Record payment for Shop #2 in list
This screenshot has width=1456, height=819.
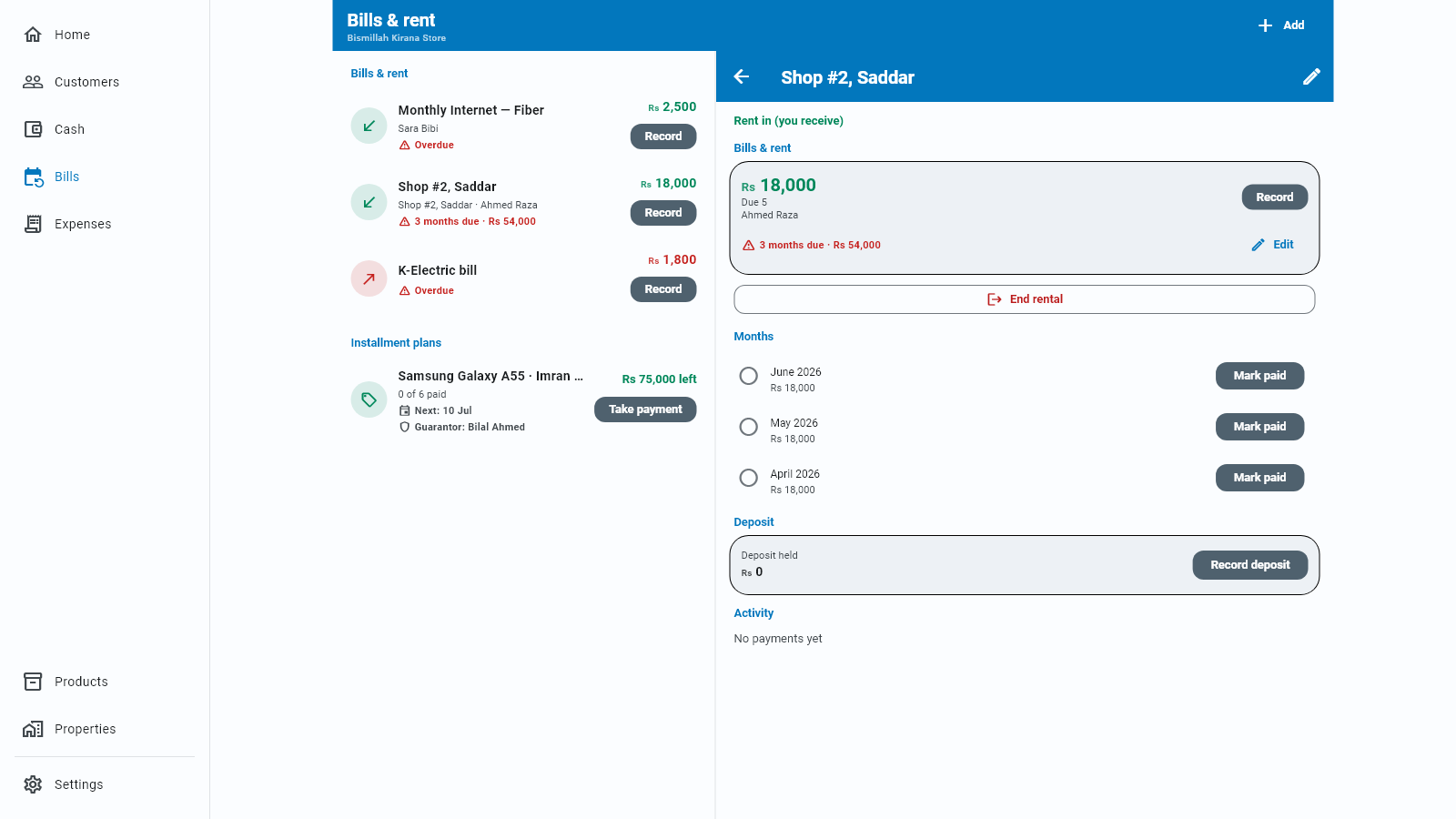pos(663,213)
